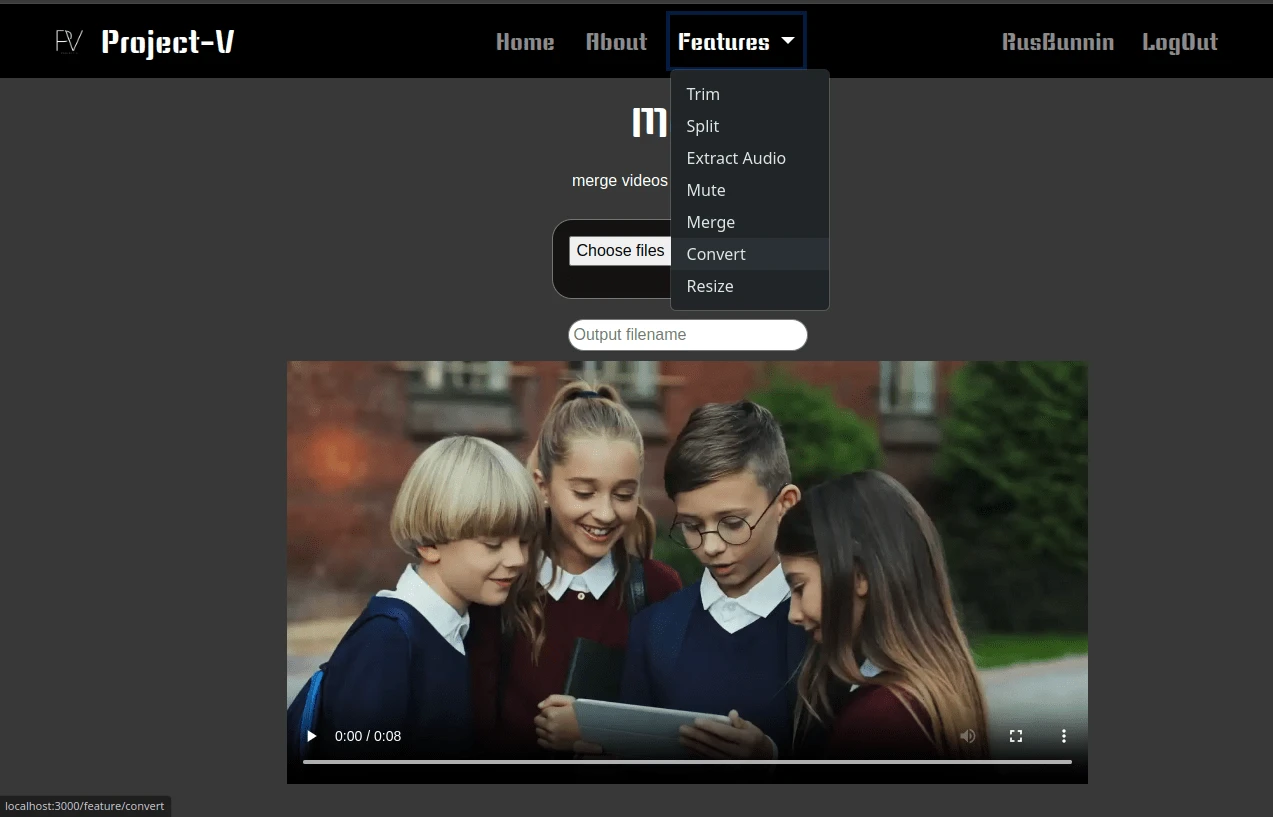
Task: Open the Project-V brand link
Action: pos(168,42)
